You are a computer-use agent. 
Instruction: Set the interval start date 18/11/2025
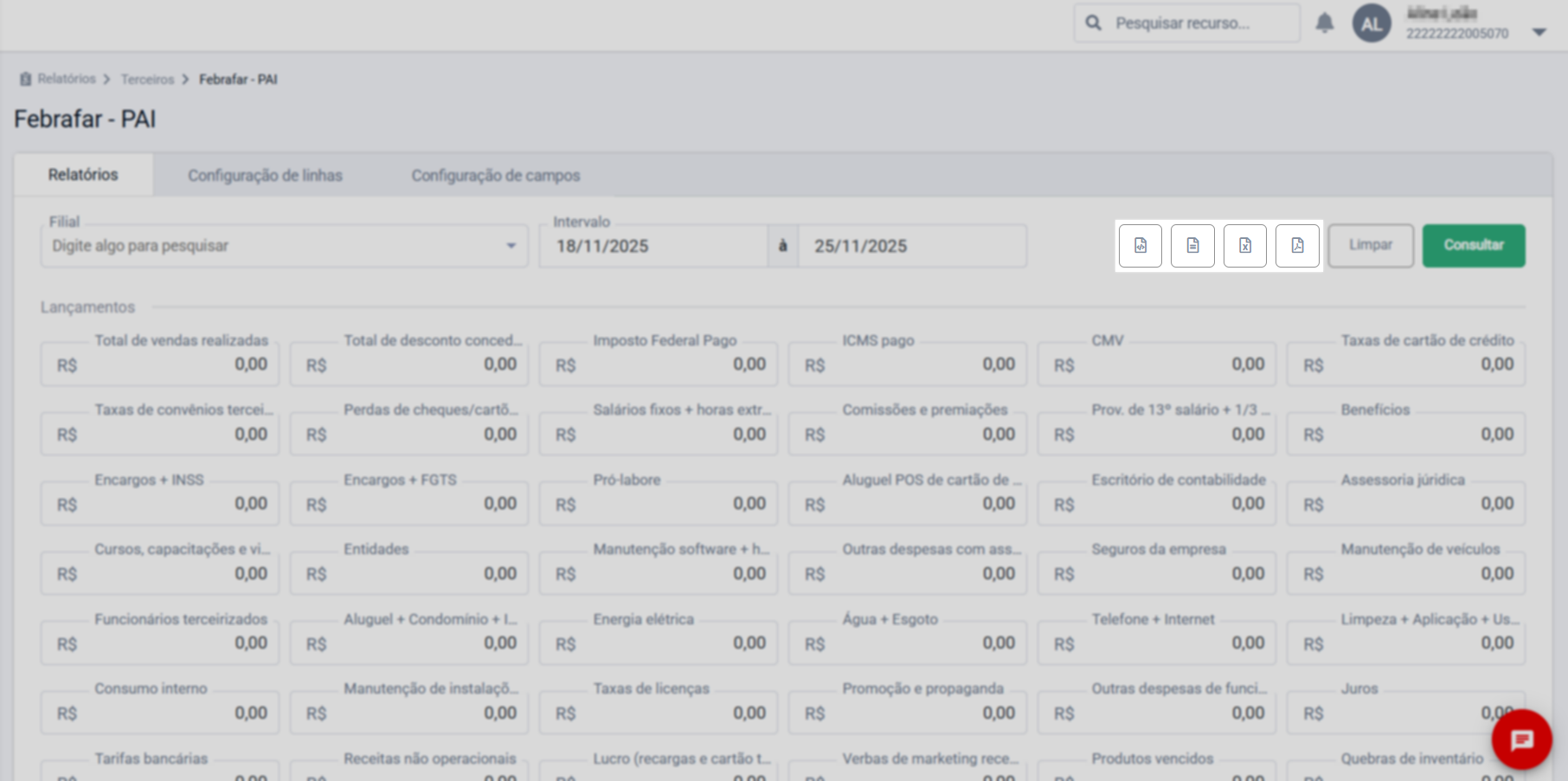click(x=653, y=246)
